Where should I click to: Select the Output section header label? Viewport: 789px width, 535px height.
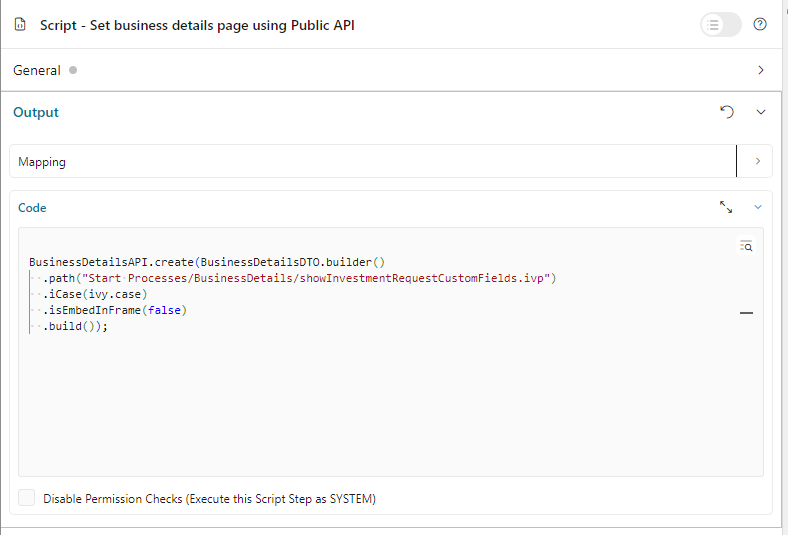coord(36,112)
